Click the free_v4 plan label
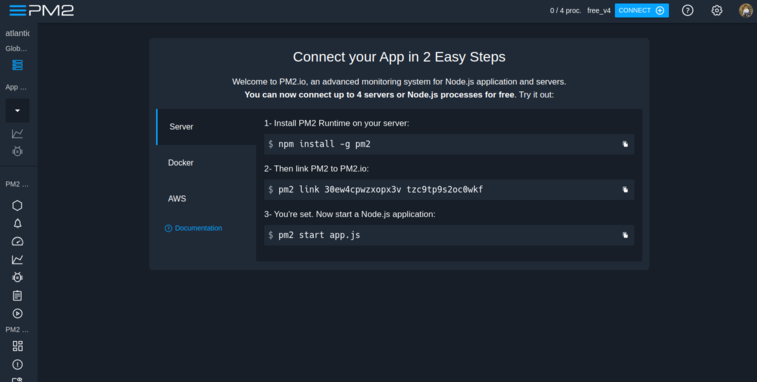 [x=599, y=10]
